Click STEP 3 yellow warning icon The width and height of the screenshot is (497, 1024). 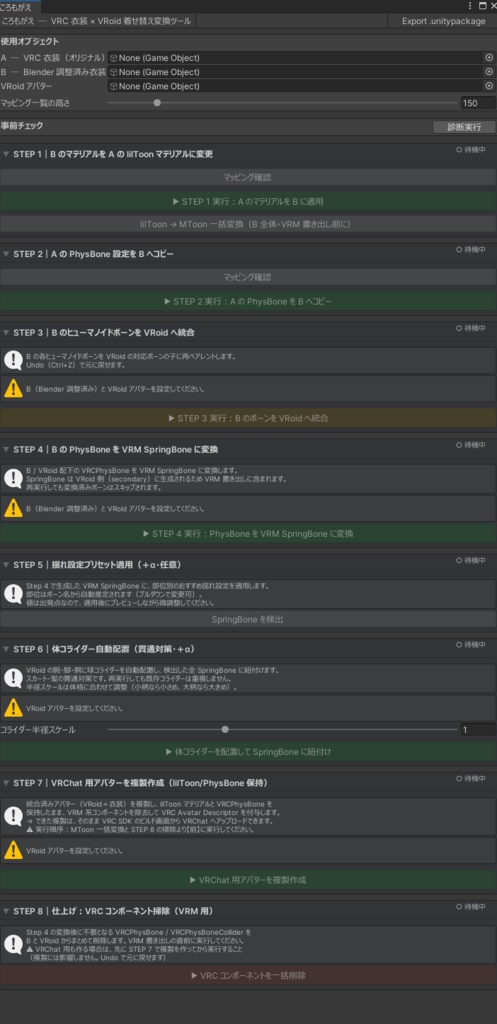[x=13, y=389]
